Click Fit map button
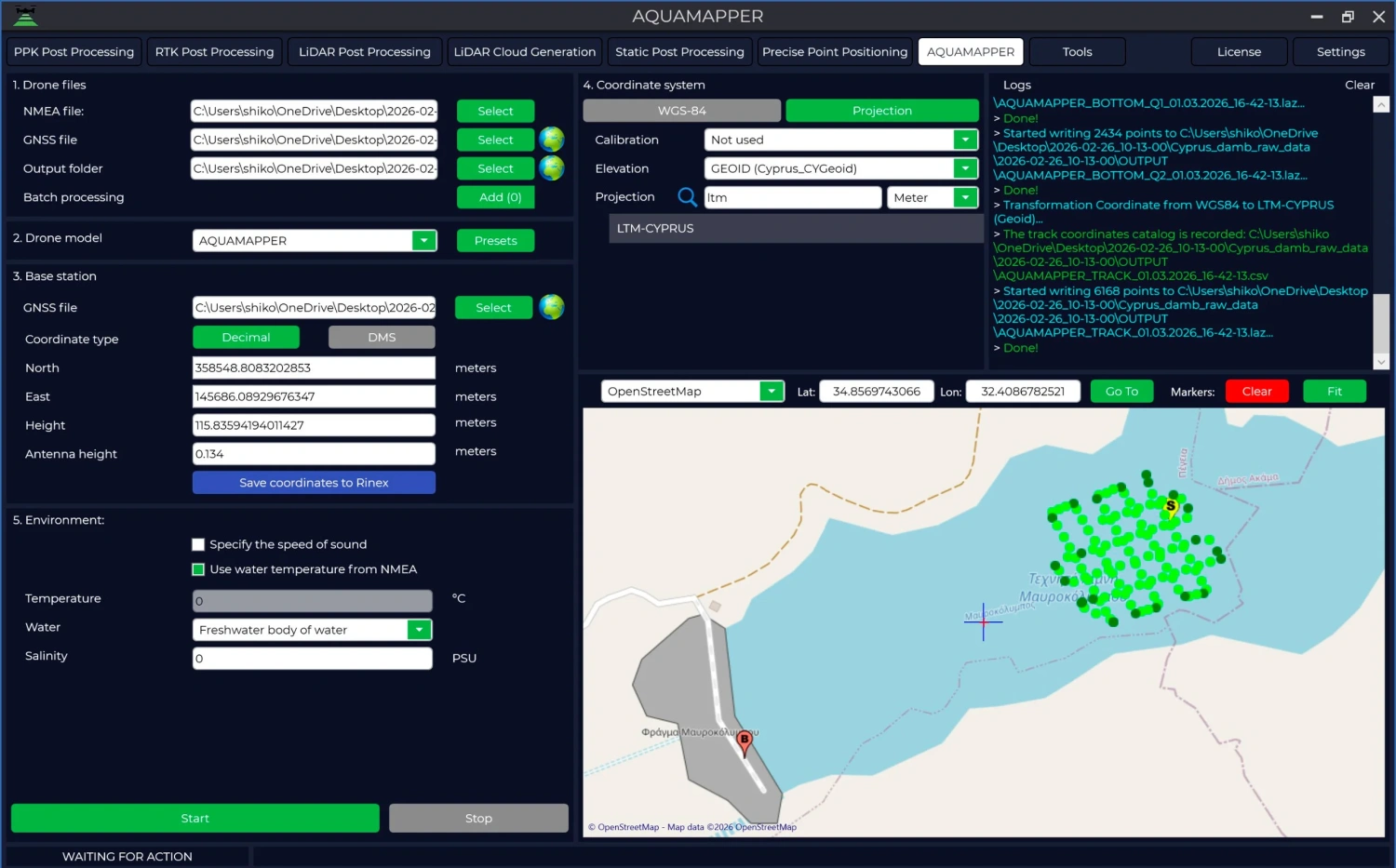The image size is (1396, 868). tap(1335, 391)
